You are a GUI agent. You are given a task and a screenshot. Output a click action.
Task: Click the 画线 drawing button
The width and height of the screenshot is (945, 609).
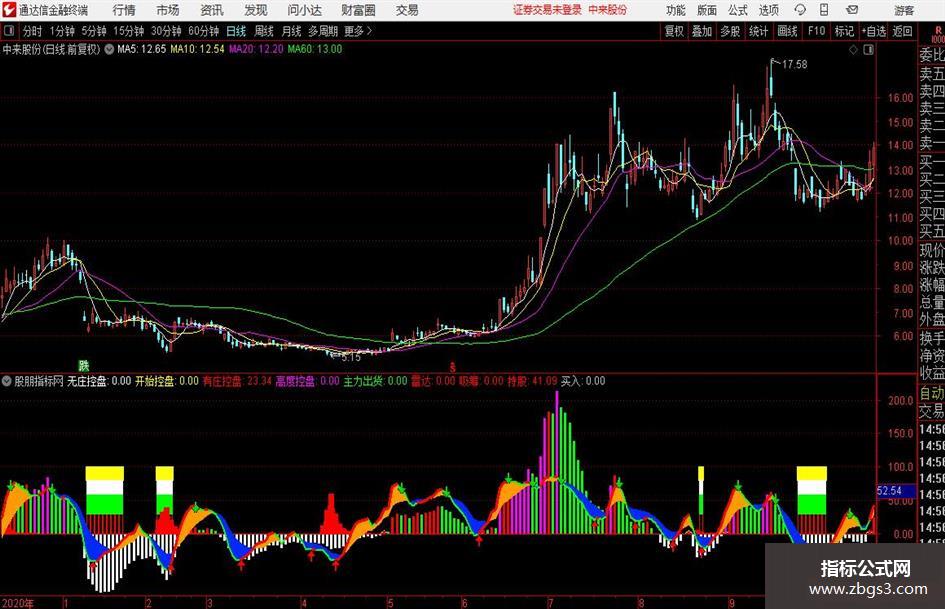pyautogui.click(x=787, y=31)
